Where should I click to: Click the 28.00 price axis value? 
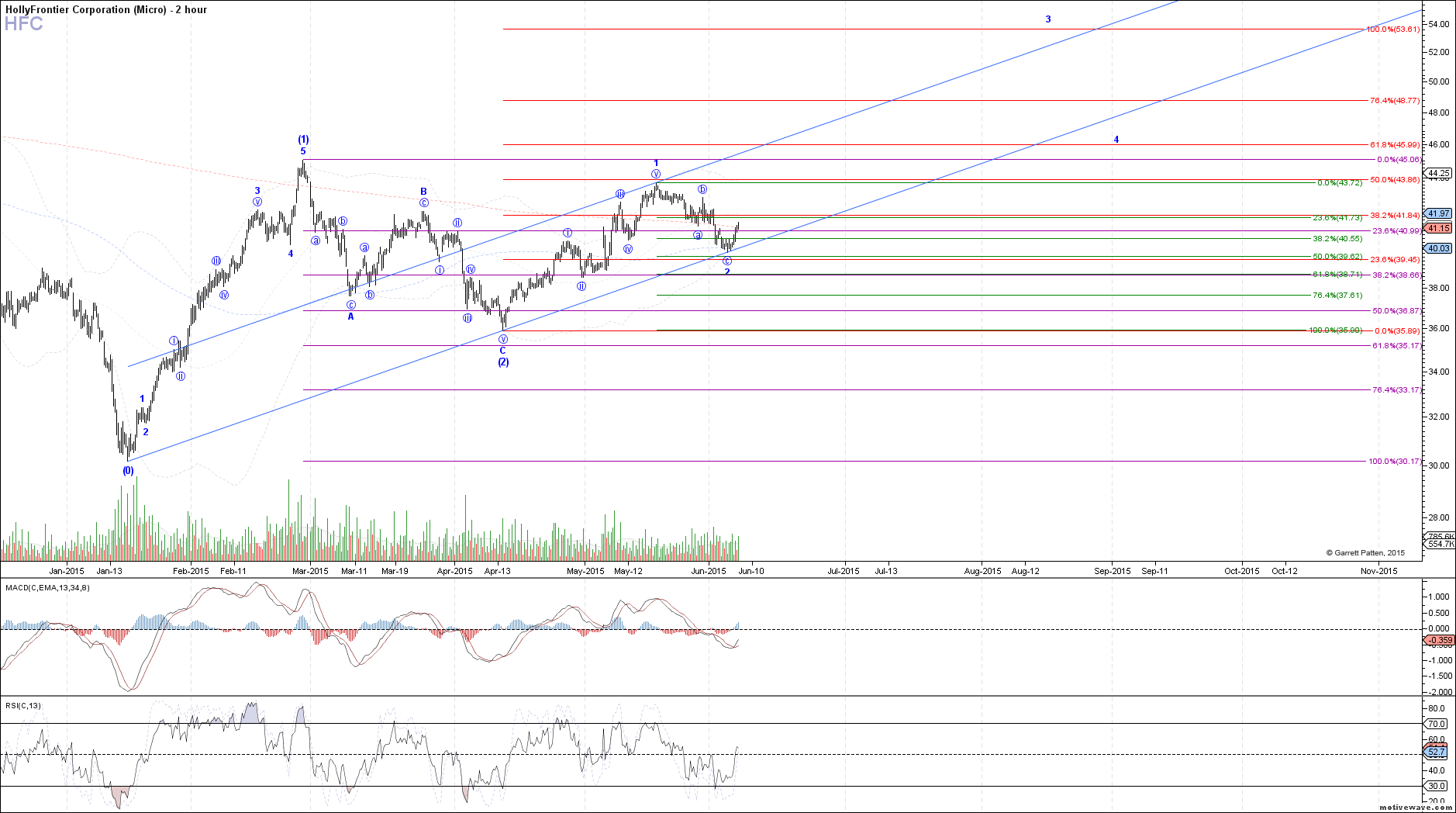[x=1438, y=517]
